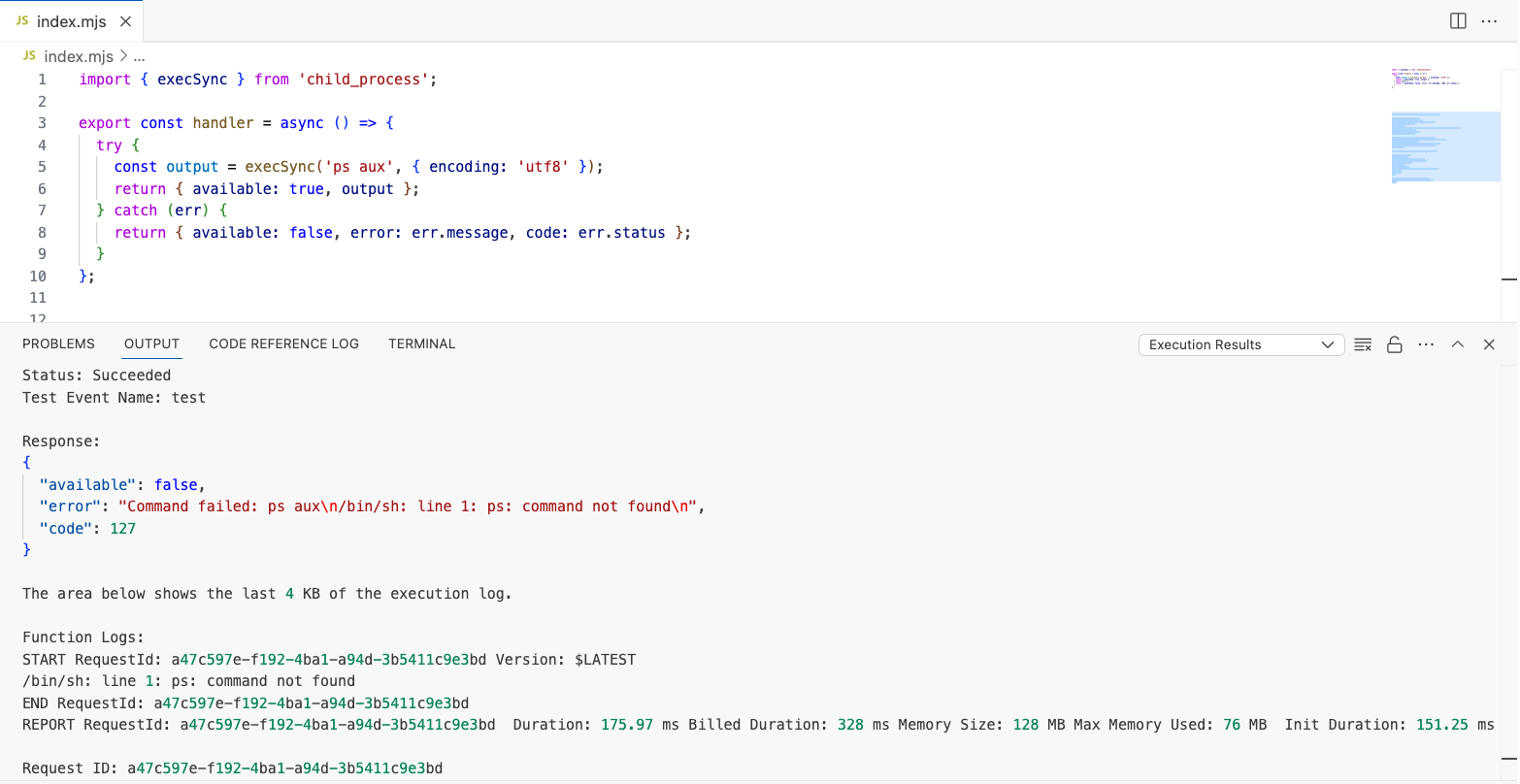Click the 'Status: Succeeded' output line
Image resolution: width=1520 pixels, height=784 pixels.
pos(97,376)
